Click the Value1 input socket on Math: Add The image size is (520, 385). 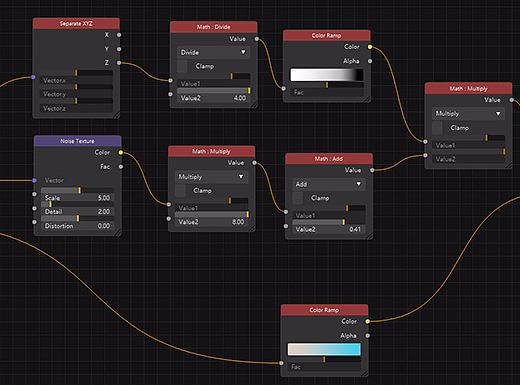pos(286,212)
